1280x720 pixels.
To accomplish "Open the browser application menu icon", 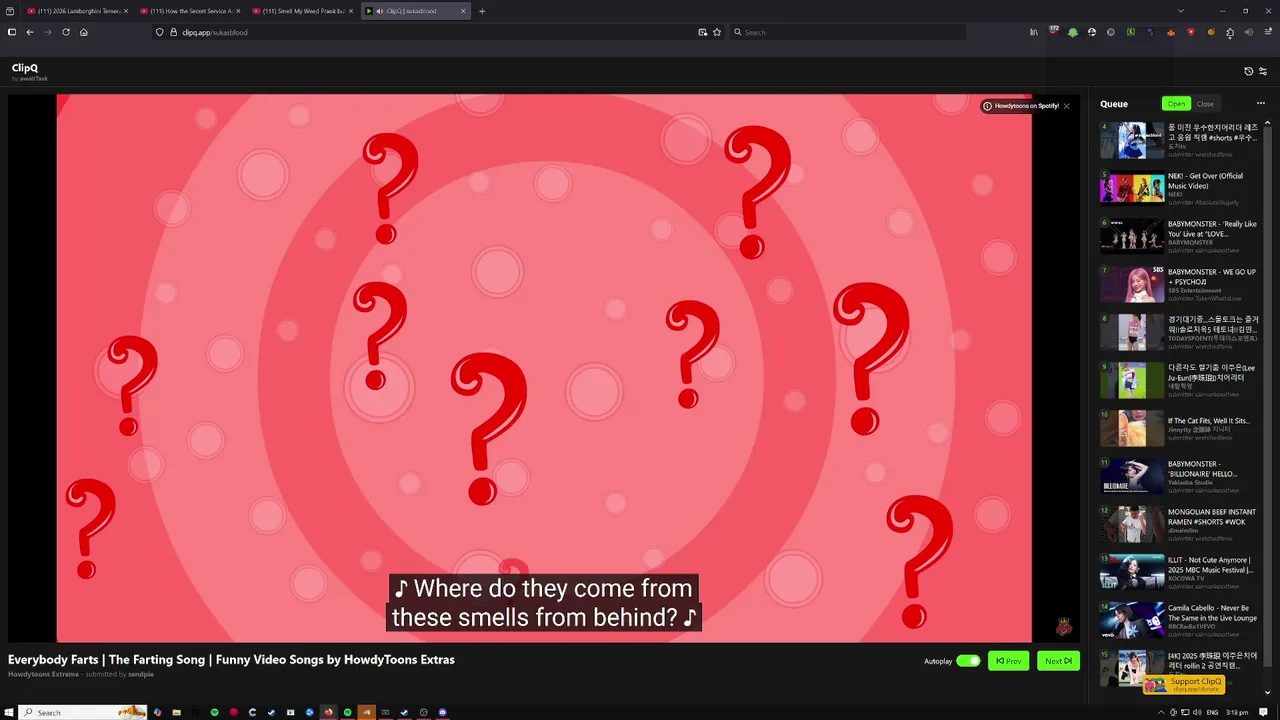I will 1267,32.
